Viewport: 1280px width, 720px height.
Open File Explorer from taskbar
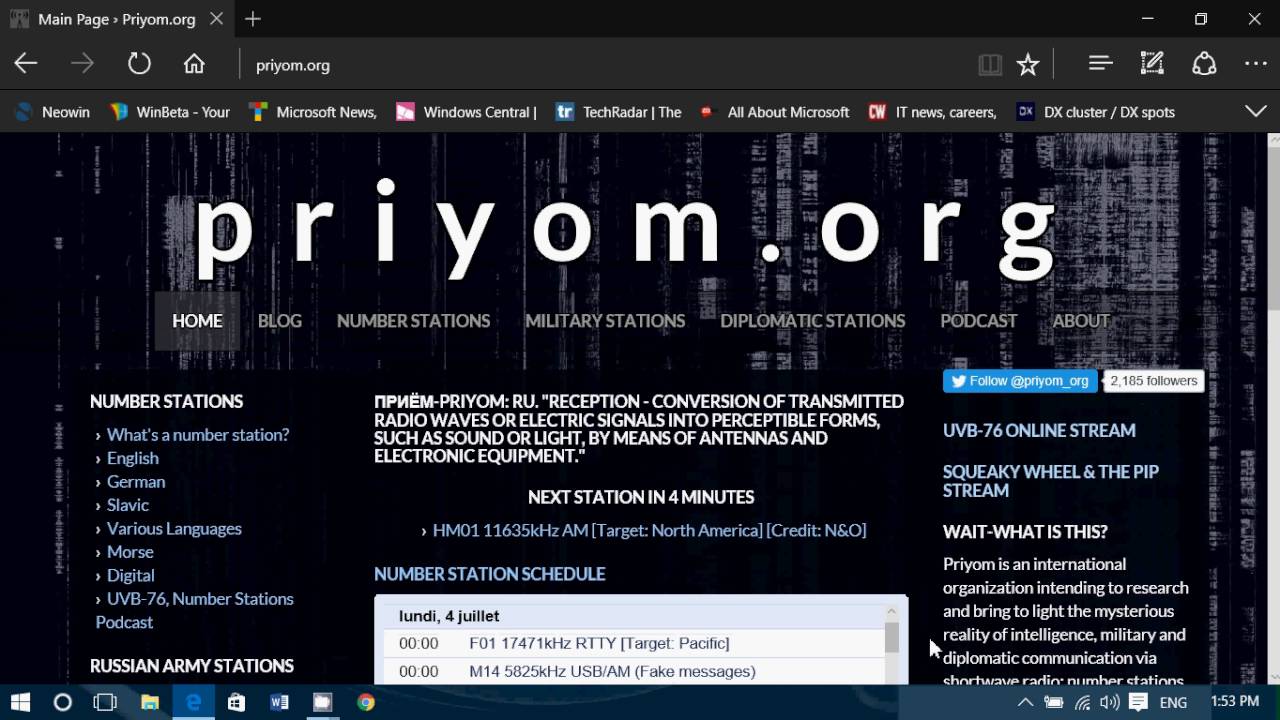coord(149,702)
